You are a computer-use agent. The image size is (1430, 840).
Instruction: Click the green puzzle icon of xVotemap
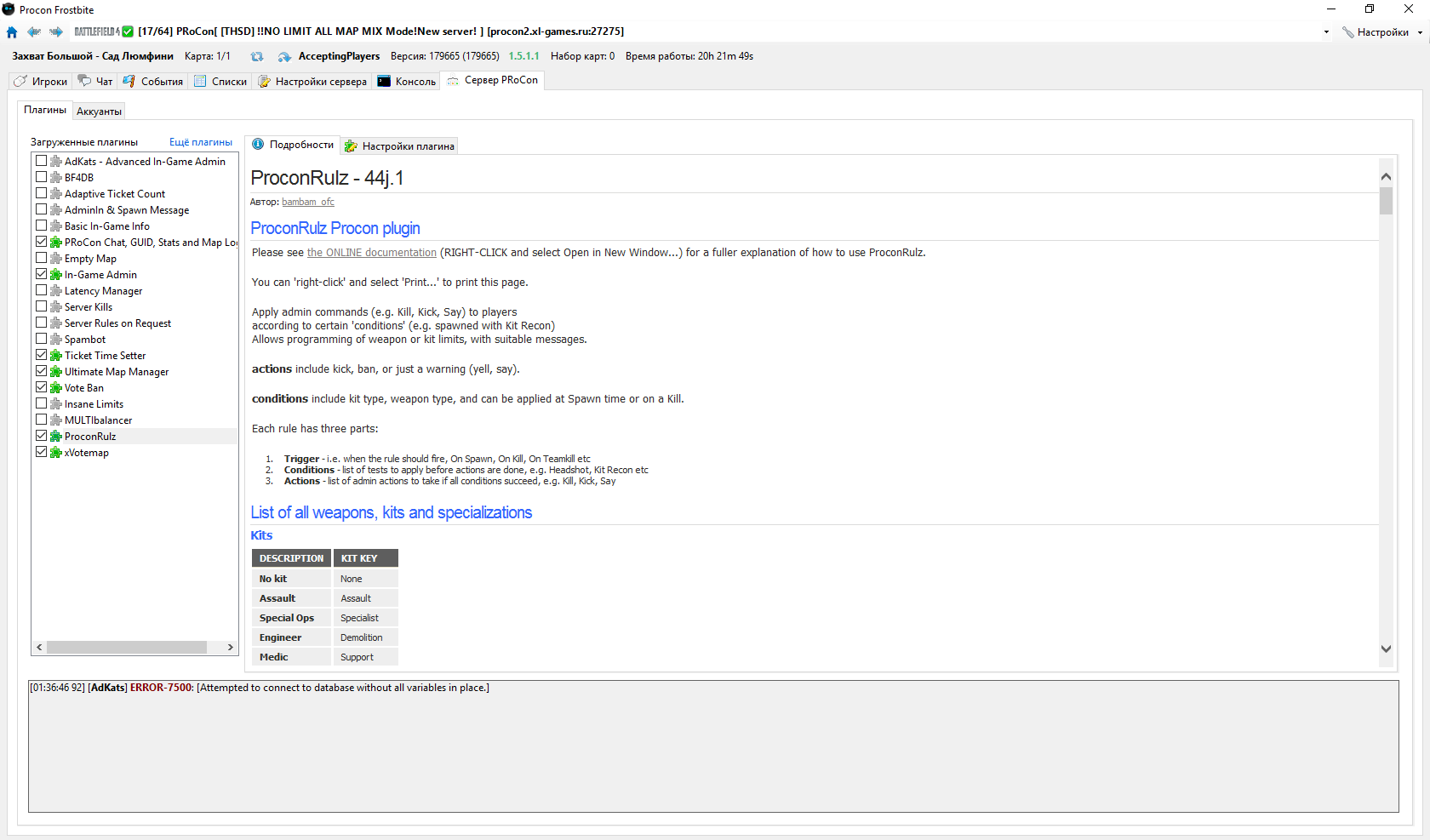pos(56,453)
